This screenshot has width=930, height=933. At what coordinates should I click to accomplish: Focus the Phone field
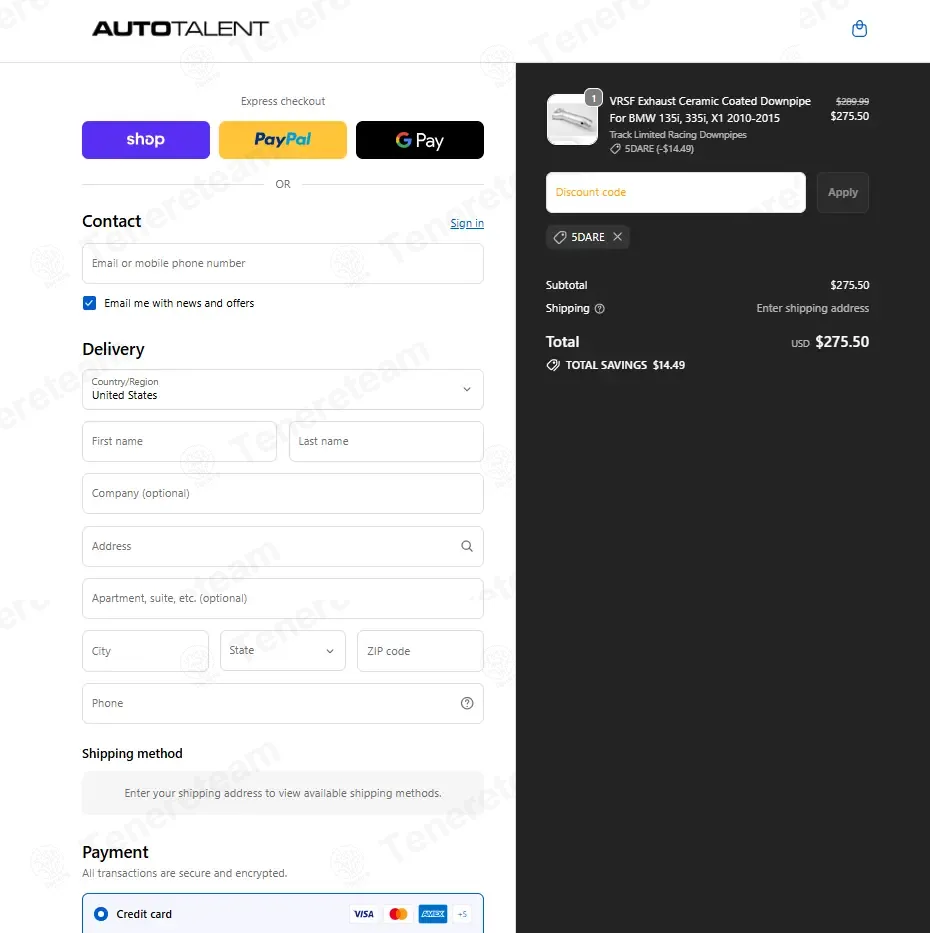(283, 703)
